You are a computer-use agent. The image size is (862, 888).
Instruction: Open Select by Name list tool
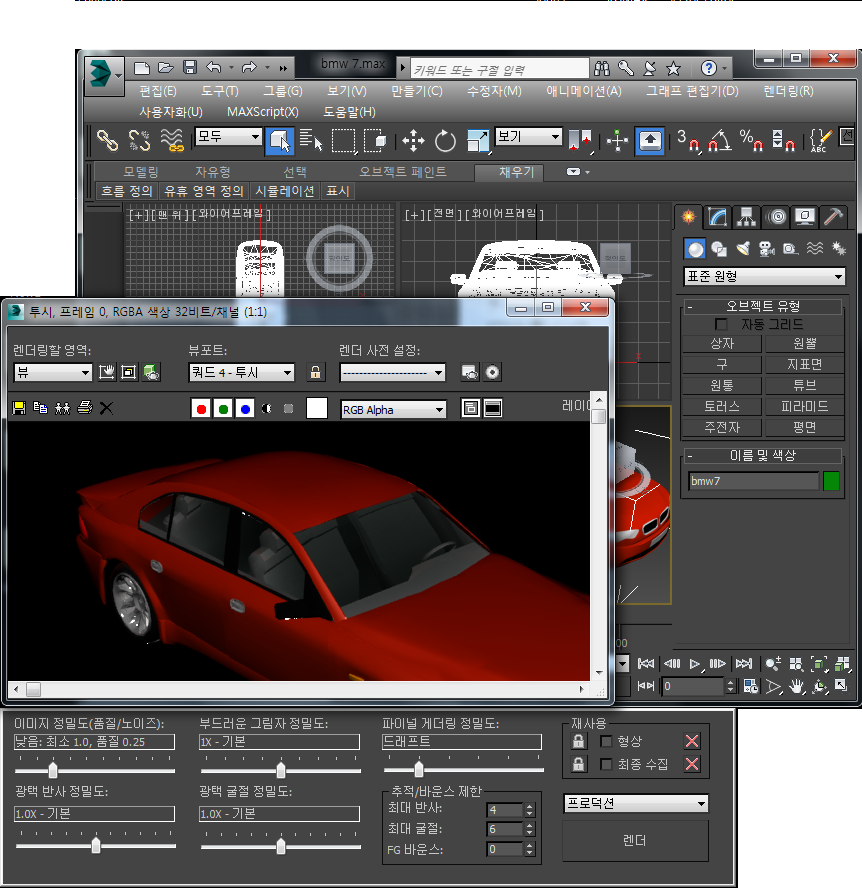tap(311, 140)
